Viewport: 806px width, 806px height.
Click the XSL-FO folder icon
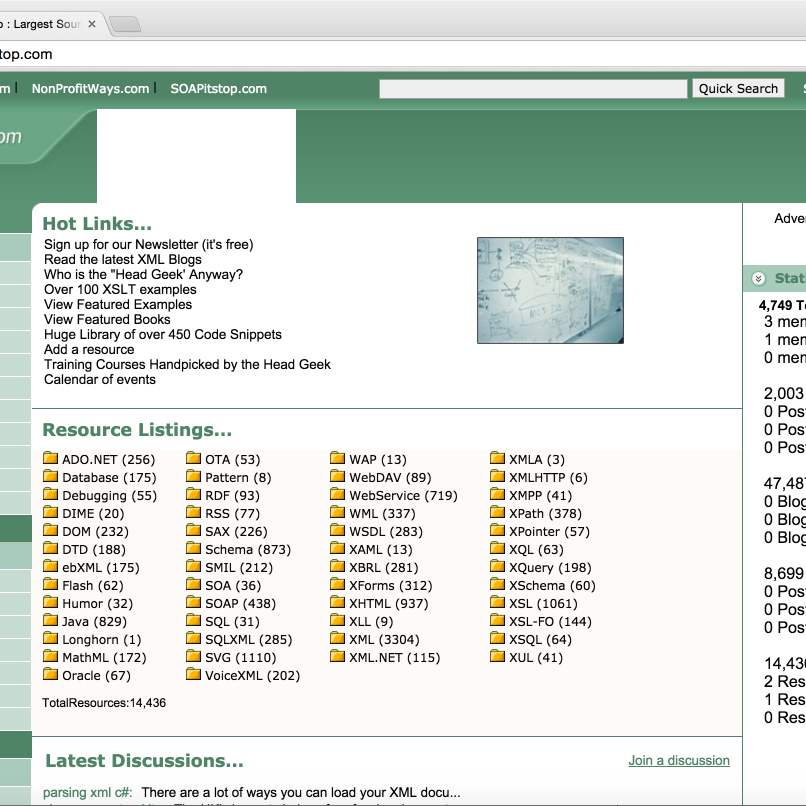(497, 619)
